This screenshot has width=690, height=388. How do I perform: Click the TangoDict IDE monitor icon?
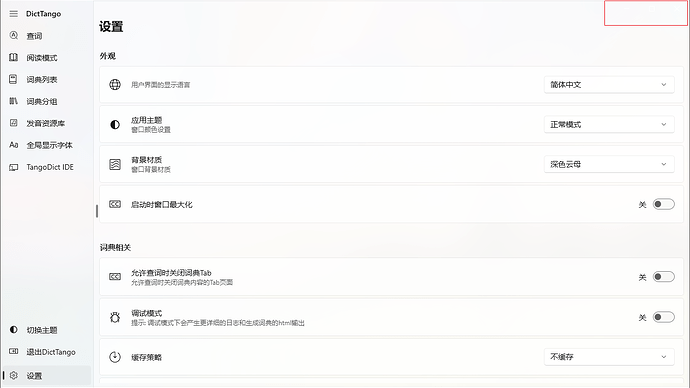14,167
